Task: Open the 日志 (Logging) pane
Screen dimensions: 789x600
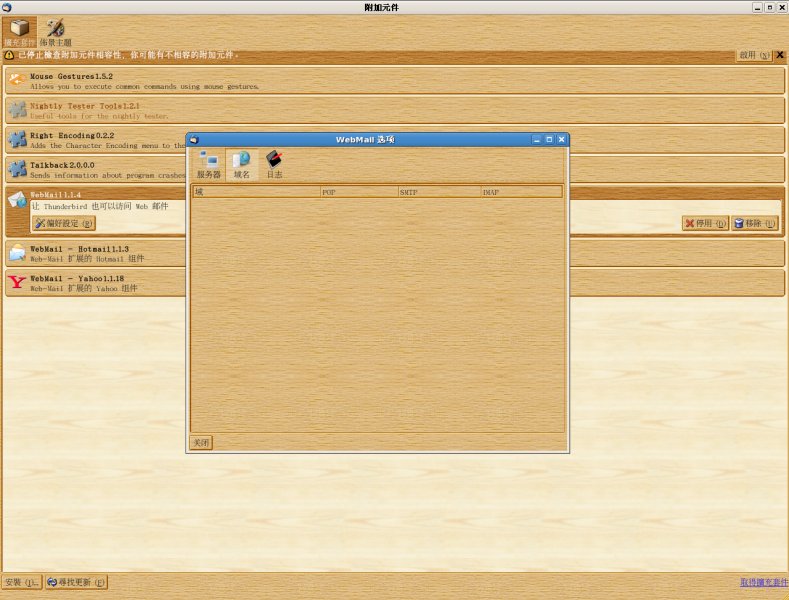Action: click(x=274, y=164)
